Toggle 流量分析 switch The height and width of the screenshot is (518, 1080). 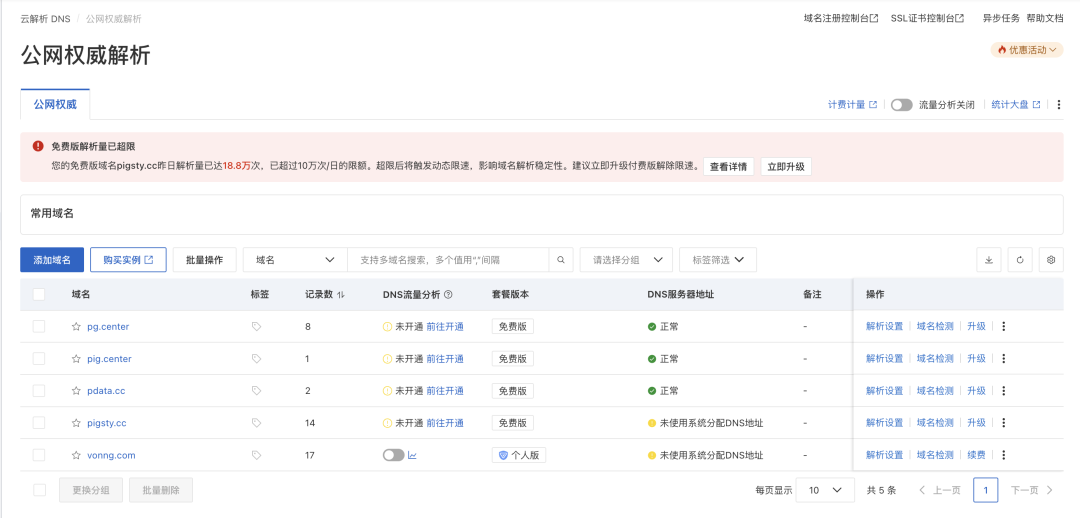[902, 105]
